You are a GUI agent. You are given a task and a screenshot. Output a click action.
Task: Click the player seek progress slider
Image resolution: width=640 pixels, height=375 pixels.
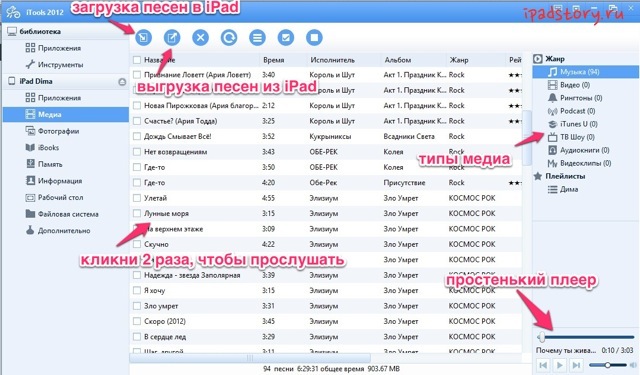point(586,337)
